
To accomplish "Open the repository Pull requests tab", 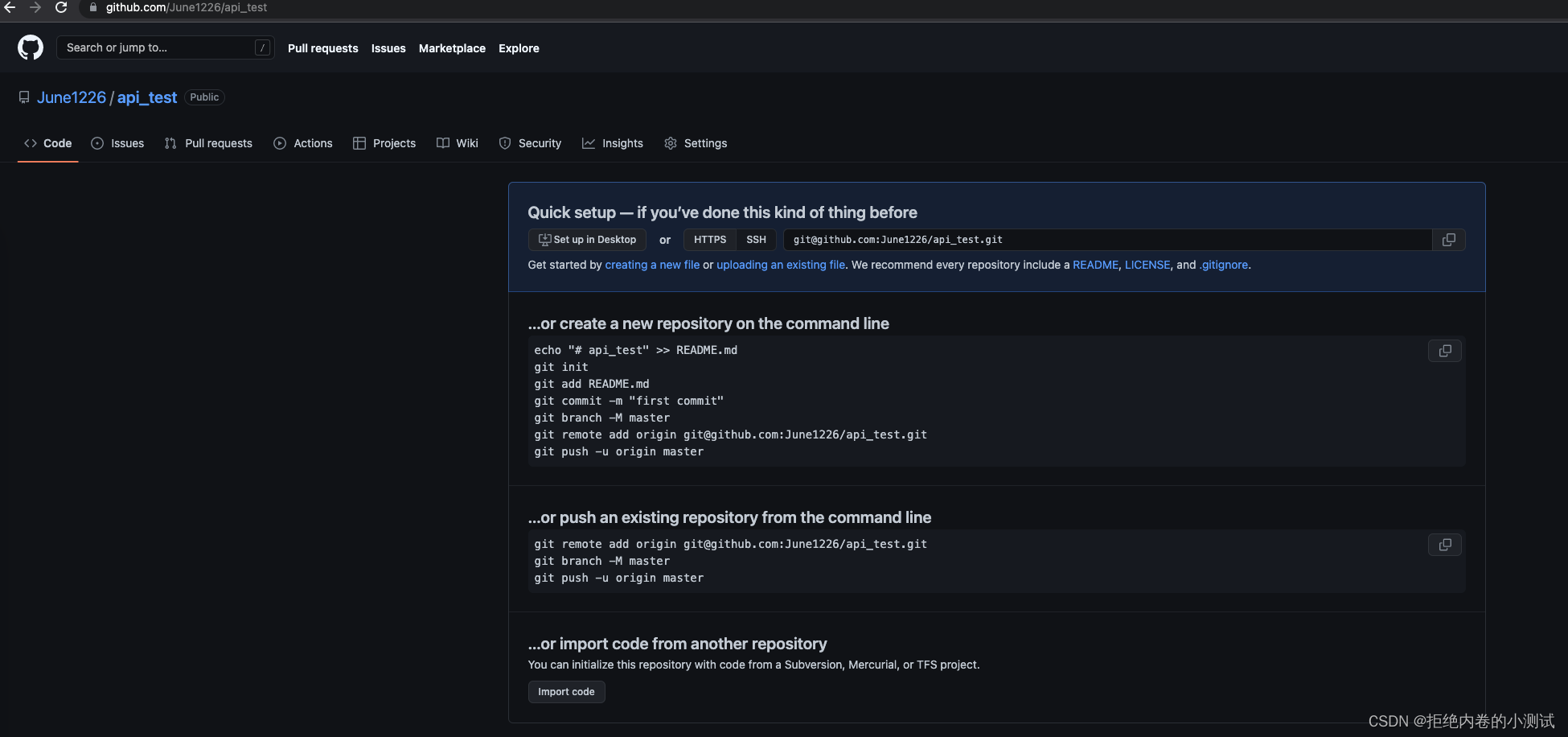I will pyautogui.click(x=208, y=143).
